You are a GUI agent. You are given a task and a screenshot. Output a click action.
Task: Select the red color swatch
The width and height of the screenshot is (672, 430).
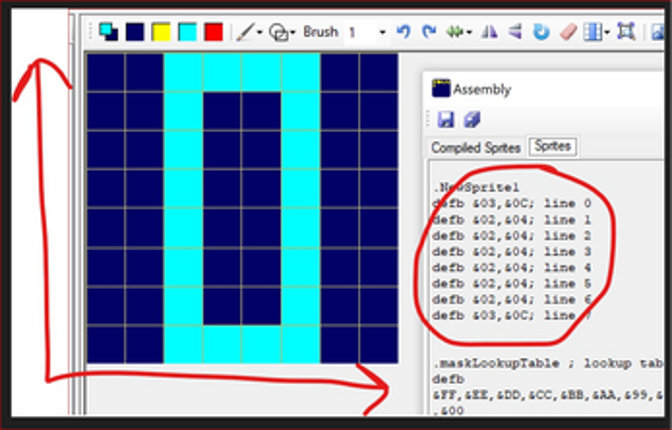click(x=214, y=32)
